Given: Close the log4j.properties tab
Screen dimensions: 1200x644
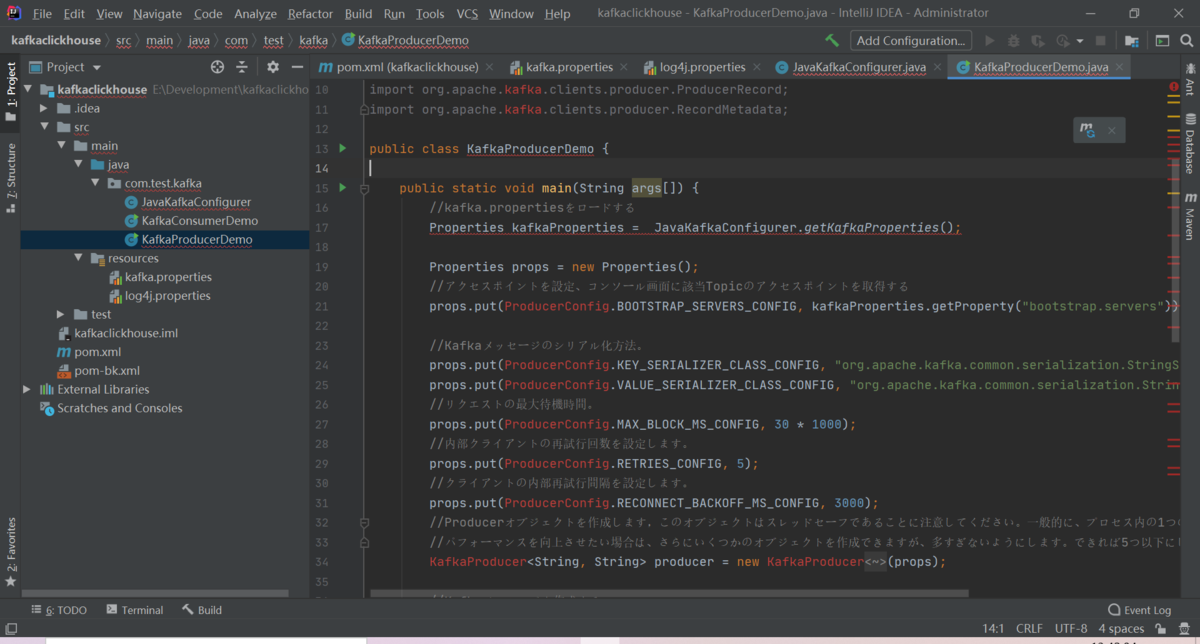Looking at the screenshot, I should (757, 67).
